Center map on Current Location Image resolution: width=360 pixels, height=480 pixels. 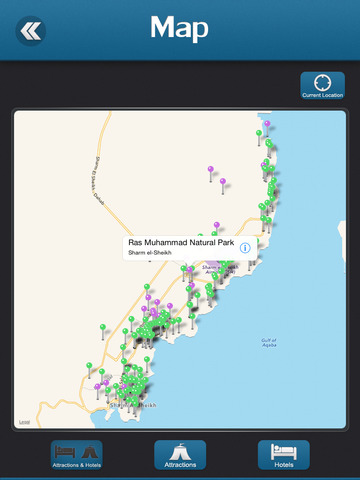(x=322, y=86)
